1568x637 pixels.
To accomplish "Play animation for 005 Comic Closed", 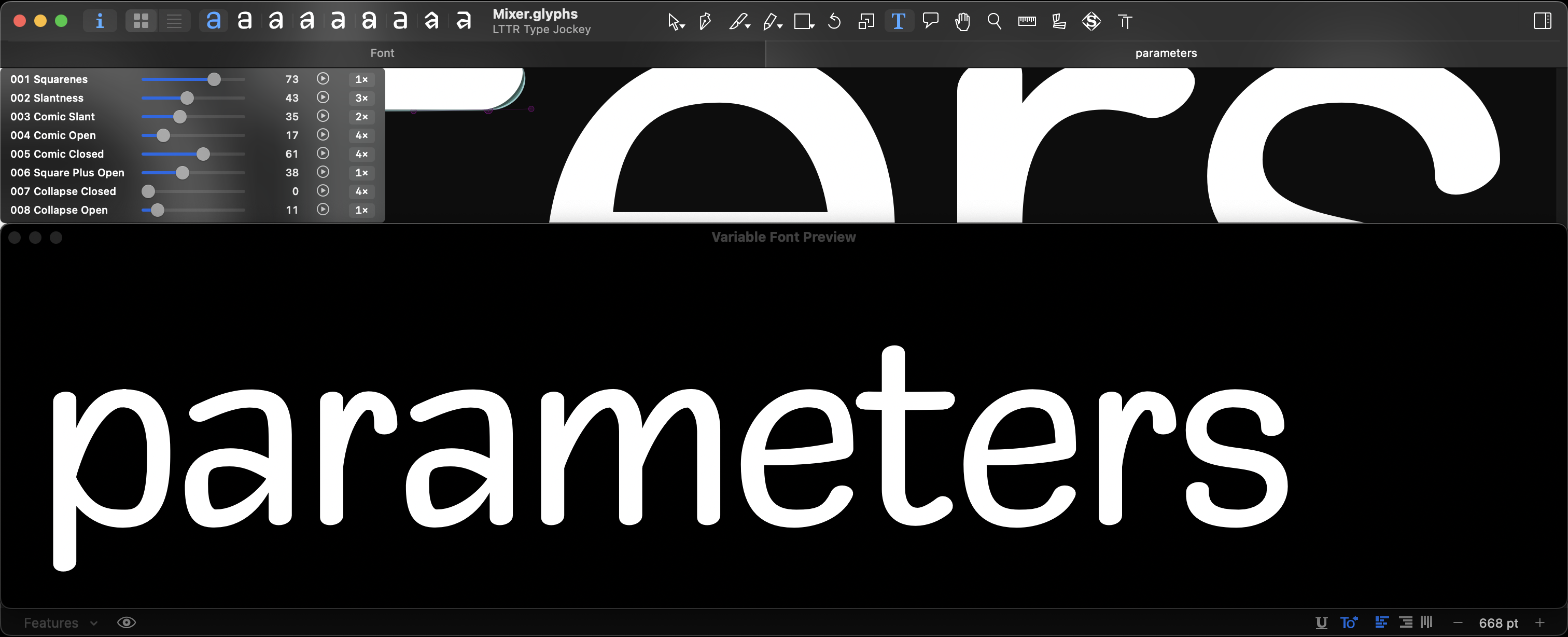I will click(323, 154).
